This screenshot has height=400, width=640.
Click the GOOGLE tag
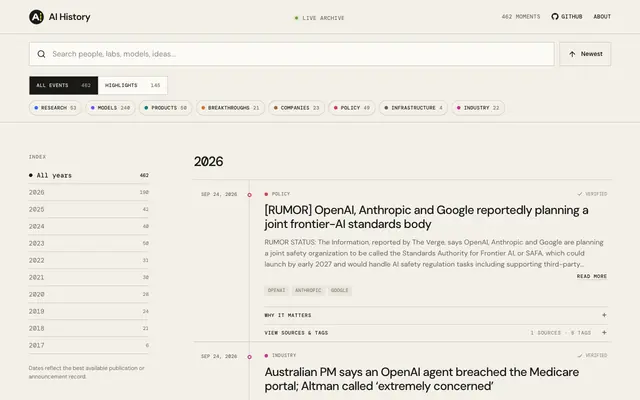(x=340, y=291)
